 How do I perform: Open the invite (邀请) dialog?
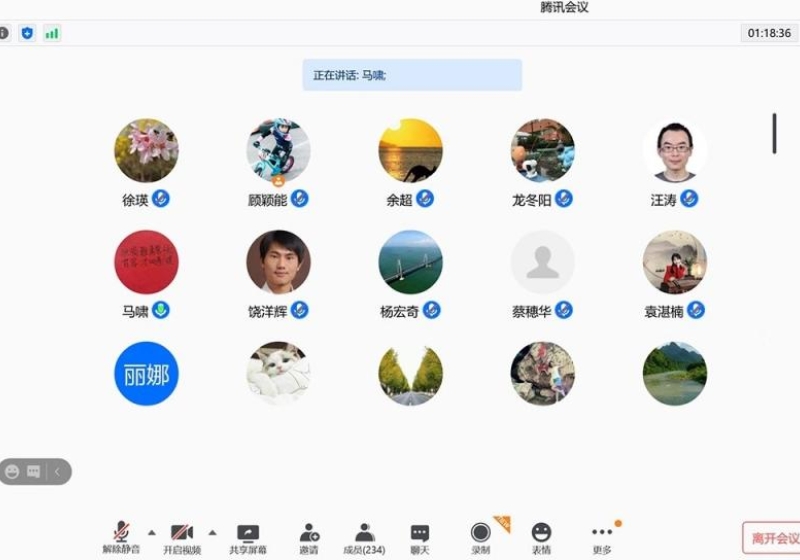tap(309, 535)
